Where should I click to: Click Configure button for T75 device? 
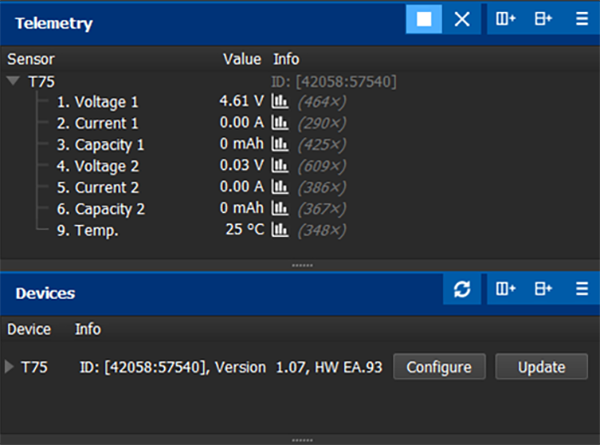(439, 367)
